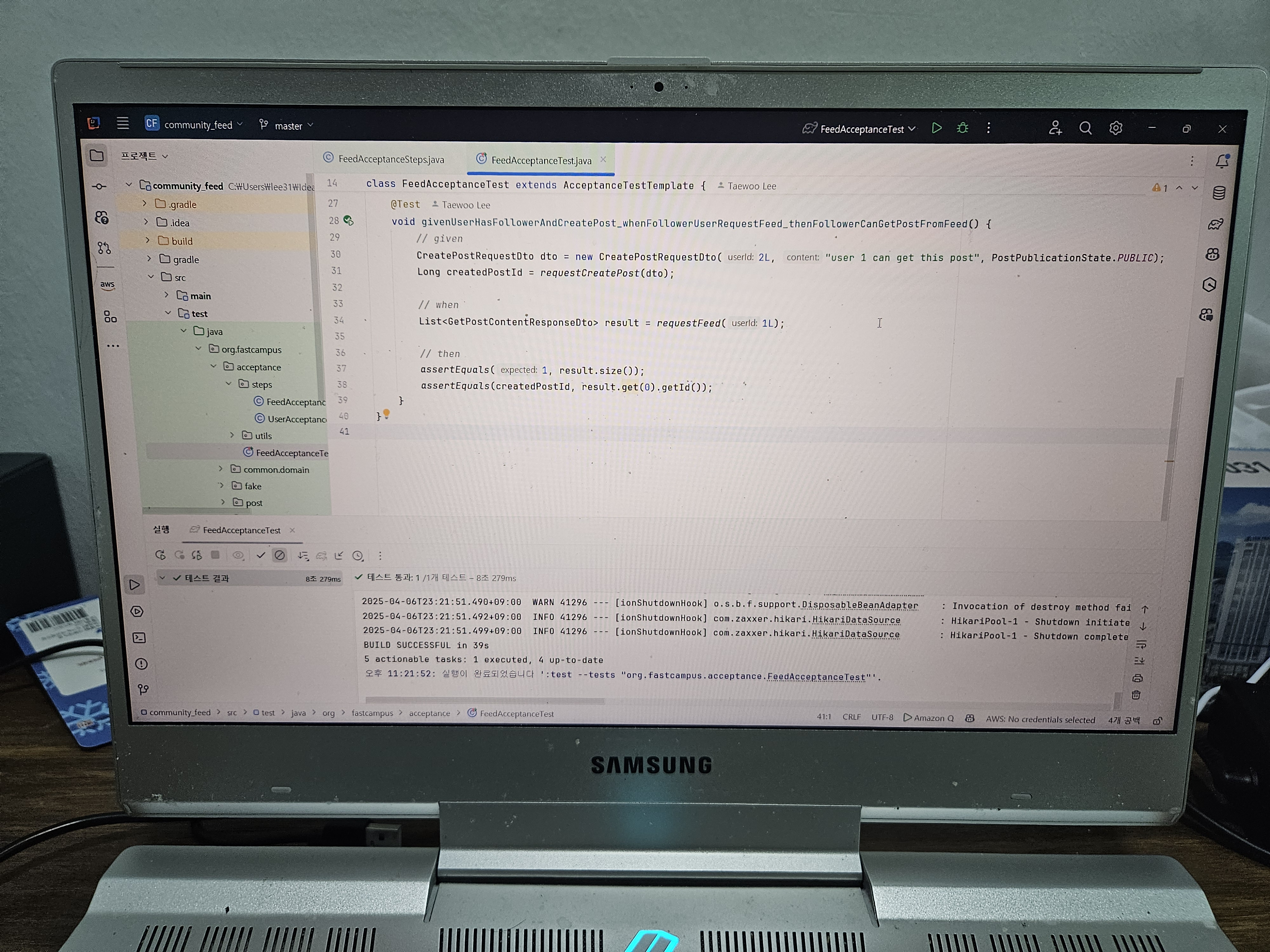1270x952 pixels.
Task: Open Search Everywhere magnifier
Action: [x=1085, y=128]
